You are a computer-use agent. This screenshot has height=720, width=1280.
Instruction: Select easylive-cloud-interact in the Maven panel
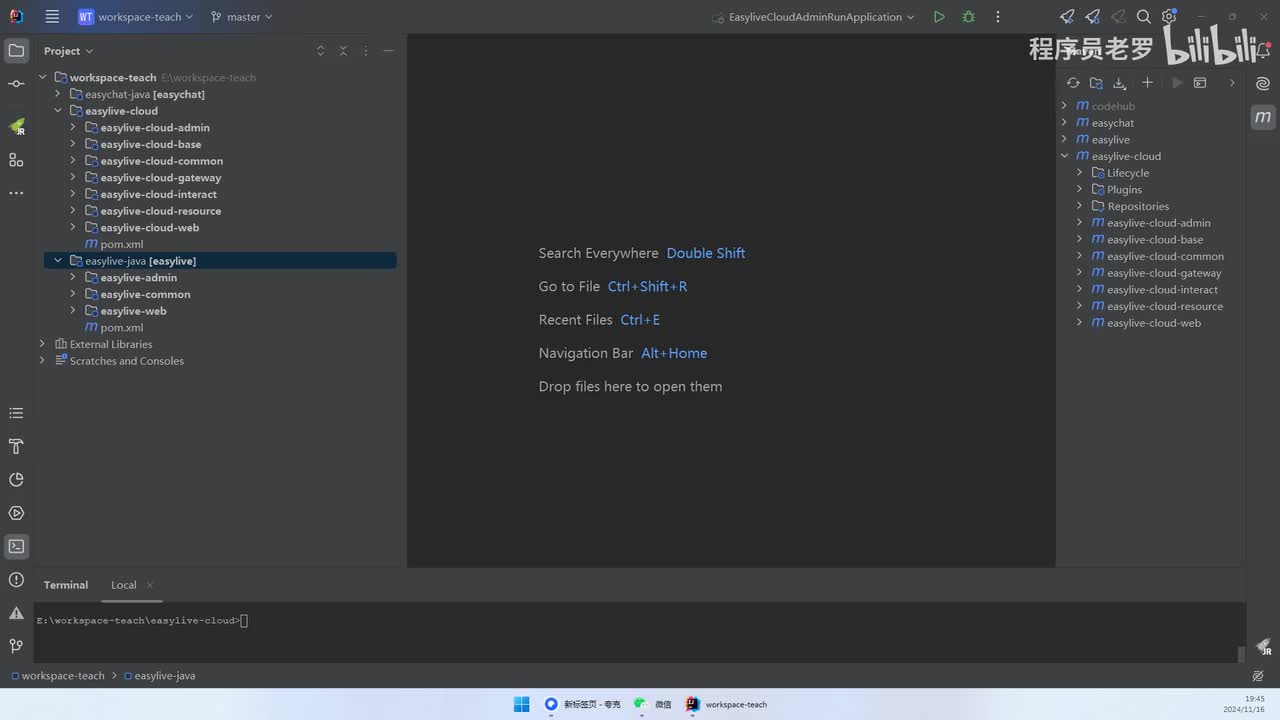(1162, 290)
